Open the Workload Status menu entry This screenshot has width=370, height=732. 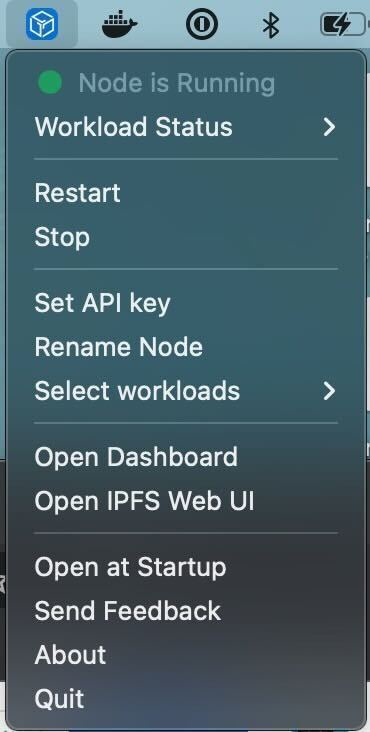186,127
